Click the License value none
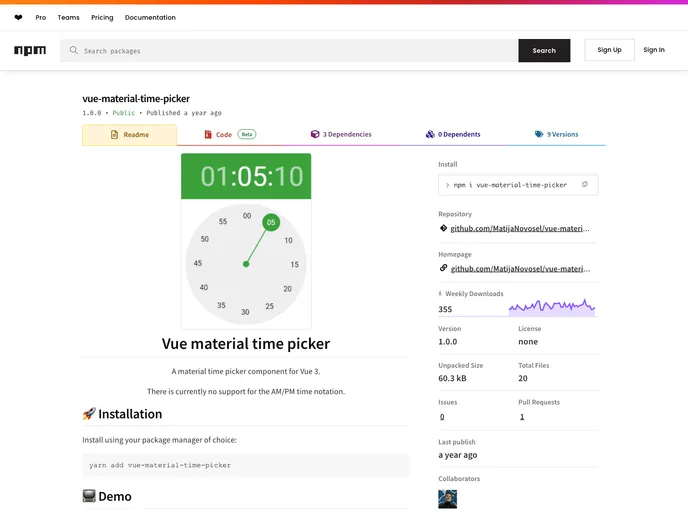 (528, 342)
